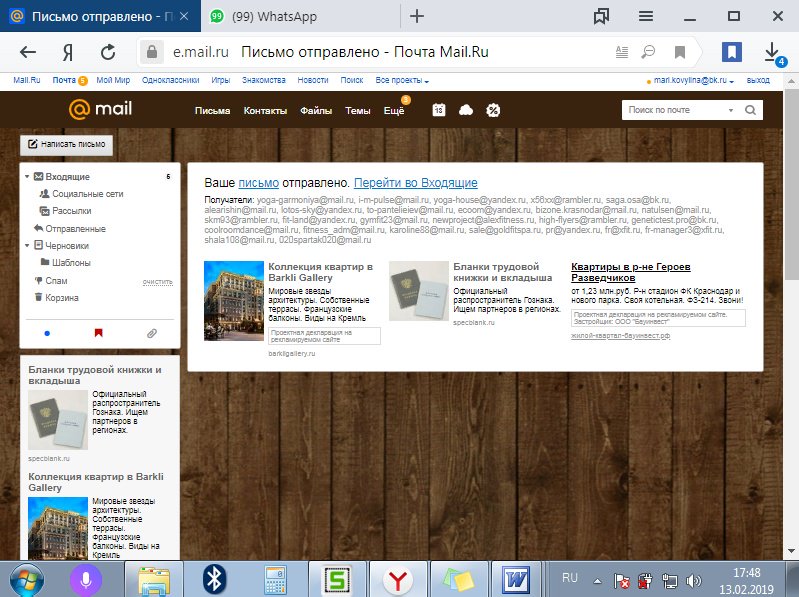The image size is (799, 597).
Task: Open the Темы tab
Action: 358,111
